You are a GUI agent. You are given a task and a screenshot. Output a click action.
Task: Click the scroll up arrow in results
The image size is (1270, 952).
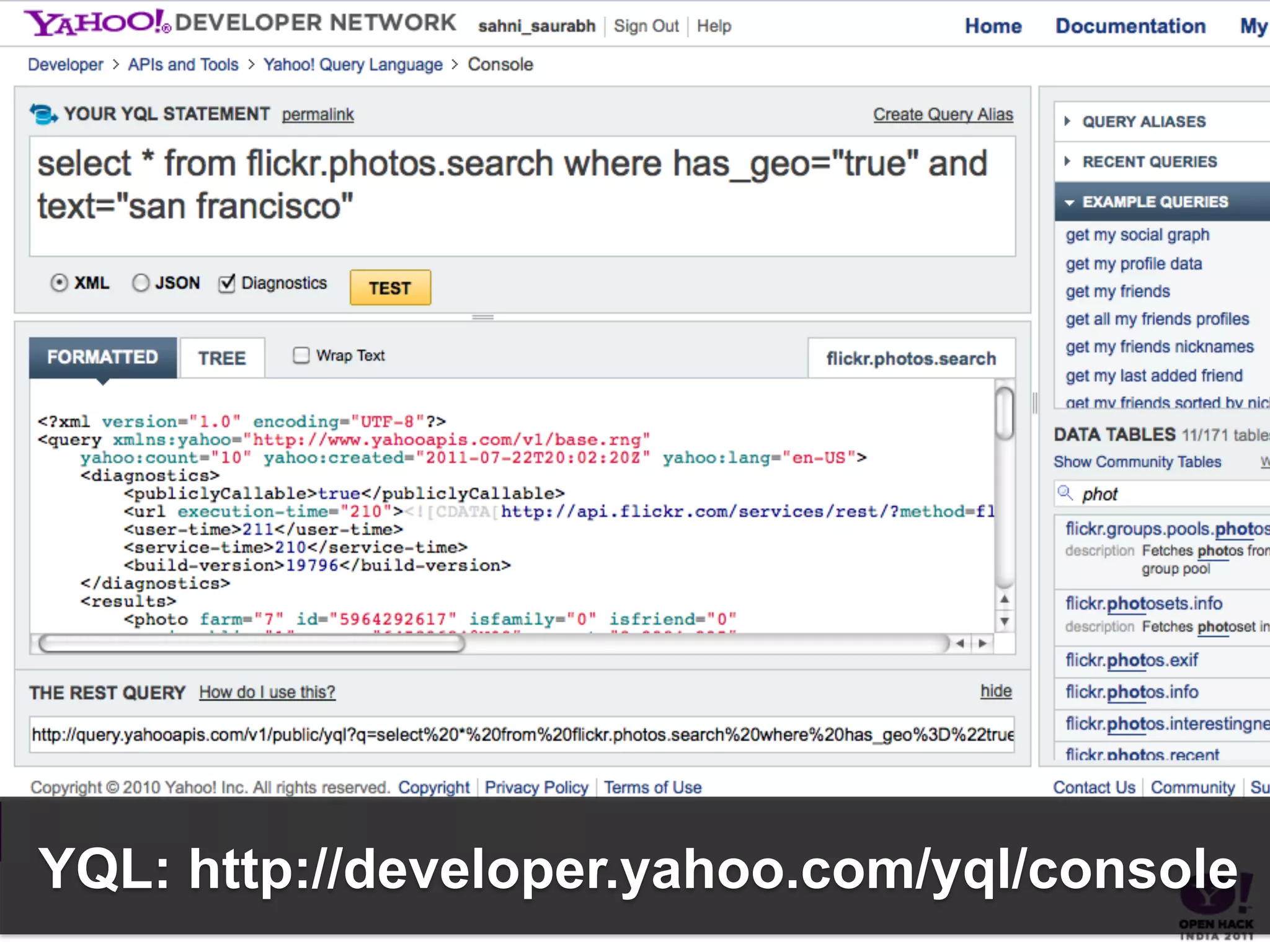1005,599
